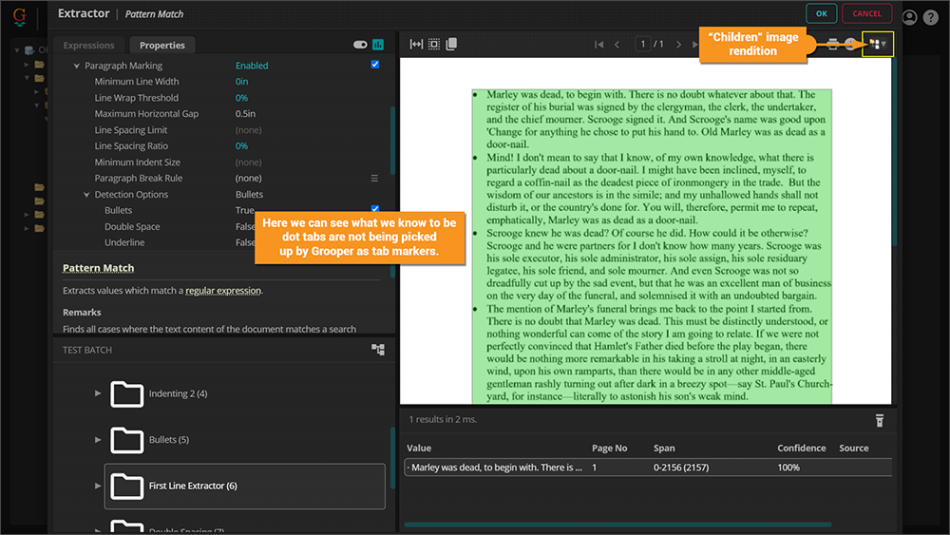Click the highlighted paragraph in document viewer
This screenshot has height=535, width=950.
(x=652, y=246)
